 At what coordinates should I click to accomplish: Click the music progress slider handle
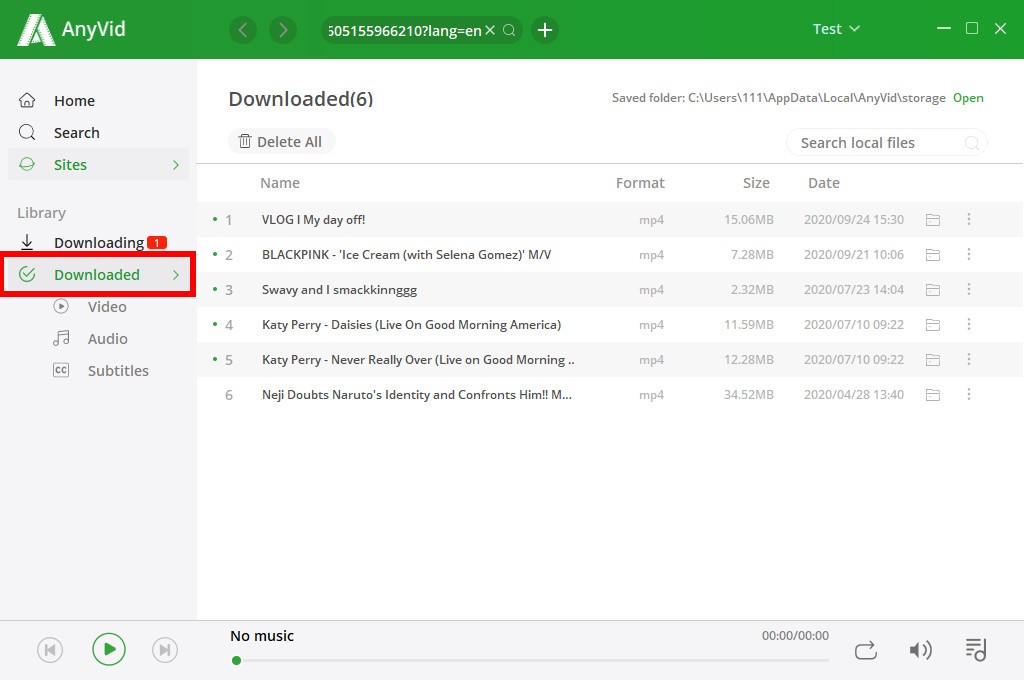[236, 660]
